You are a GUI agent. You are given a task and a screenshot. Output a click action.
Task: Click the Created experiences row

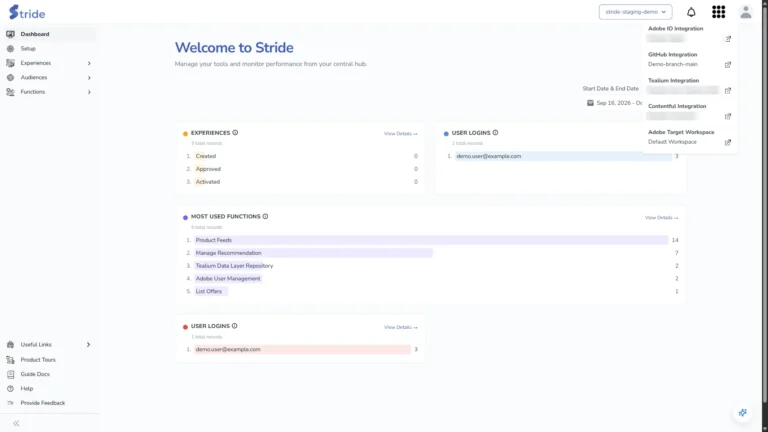[301, 156]
